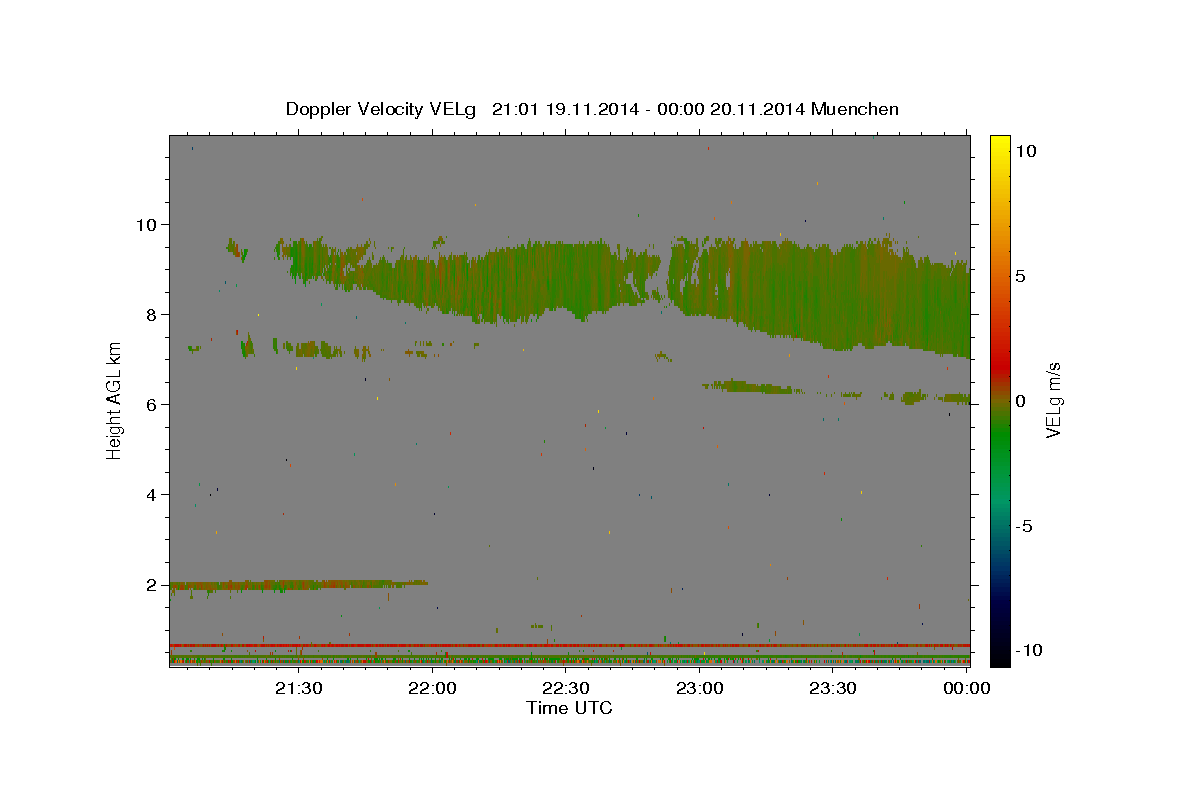Select the colorbar value 0 label
The image size is (1200, 800).
[x=1020, y=400]
